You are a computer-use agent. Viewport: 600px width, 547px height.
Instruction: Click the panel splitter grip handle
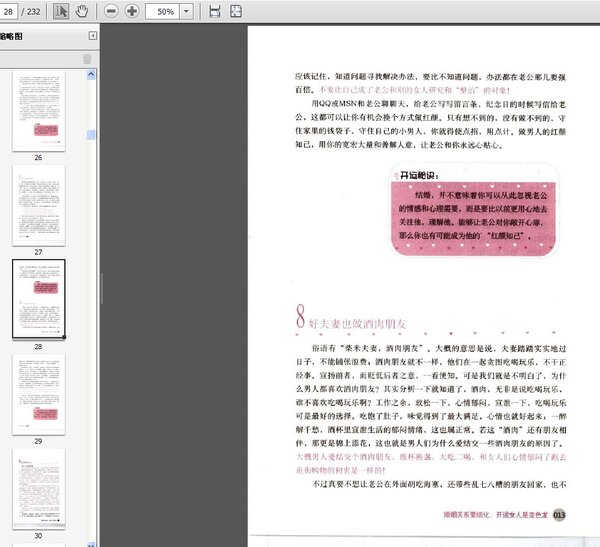[x=102, y=288]
